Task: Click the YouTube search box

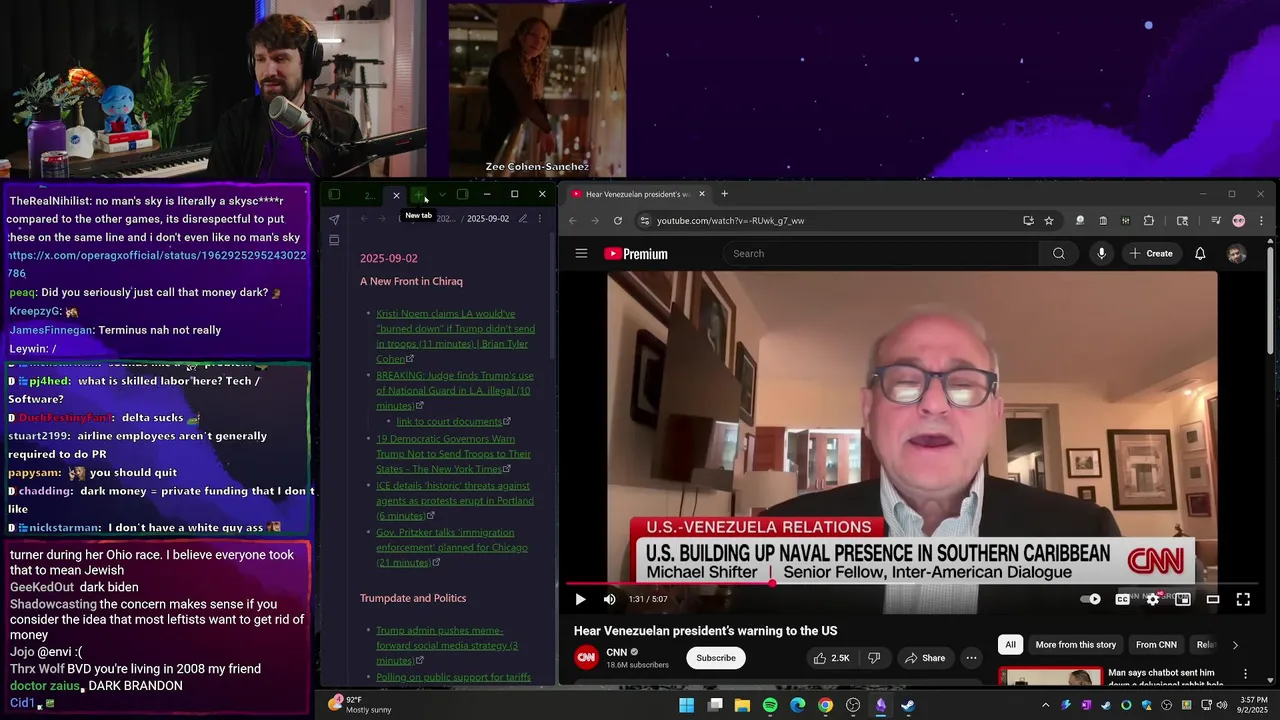Action: pos(882,253)
